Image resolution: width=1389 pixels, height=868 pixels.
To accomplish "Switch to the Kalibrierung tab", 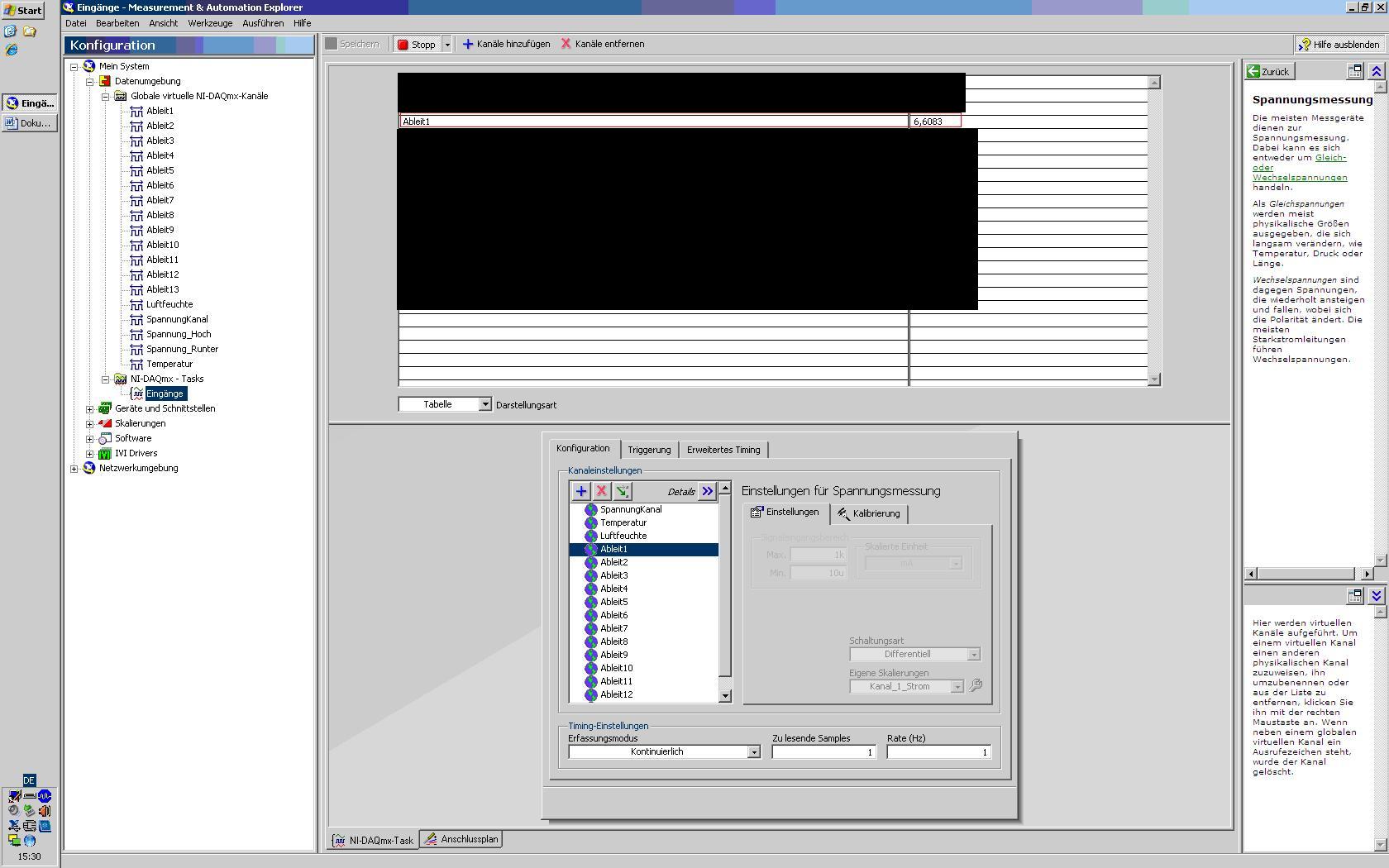I will tap(869, 513).
